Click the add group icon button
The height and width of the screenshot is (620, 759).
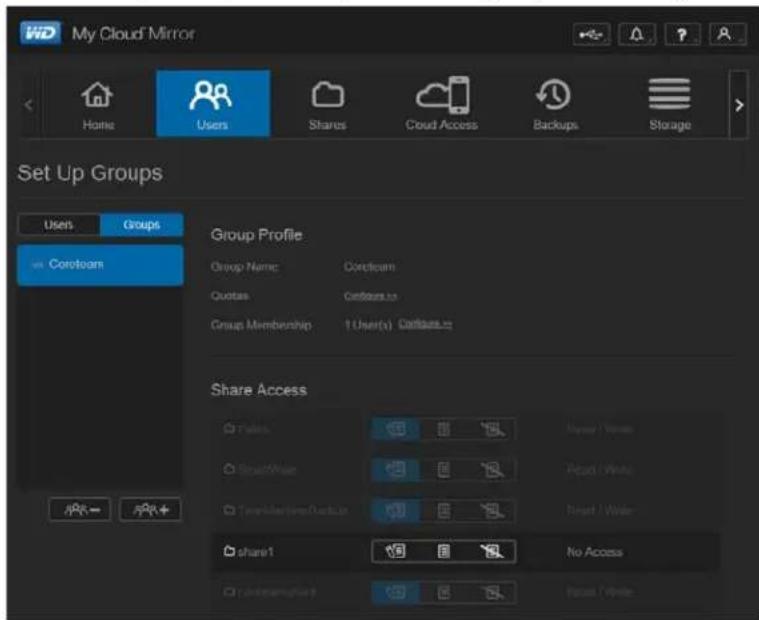click(x=151, y=509)
